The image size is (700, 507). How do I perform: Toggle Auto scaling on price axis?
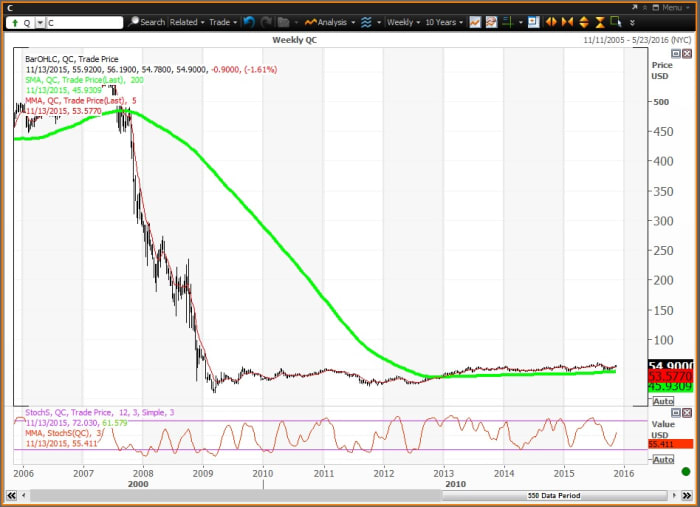pyautogui.click(x=663, y=401)
